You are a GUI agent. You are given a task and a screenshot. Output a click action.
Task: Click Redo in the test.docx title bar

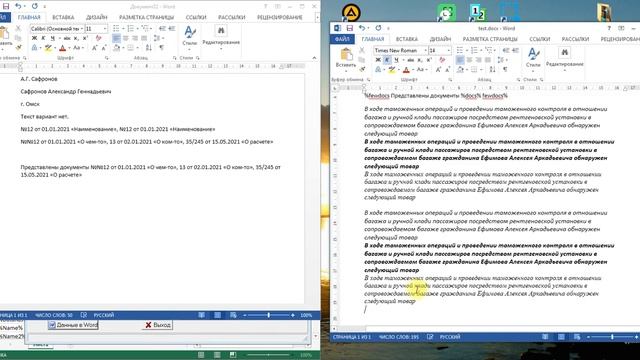[378, 28]
